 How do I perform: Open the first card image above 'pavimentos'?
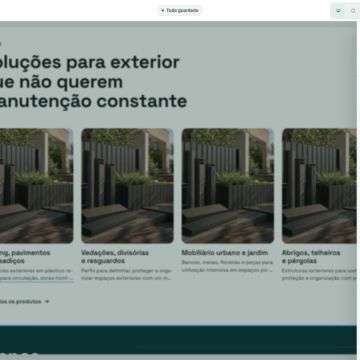[36, 186]
